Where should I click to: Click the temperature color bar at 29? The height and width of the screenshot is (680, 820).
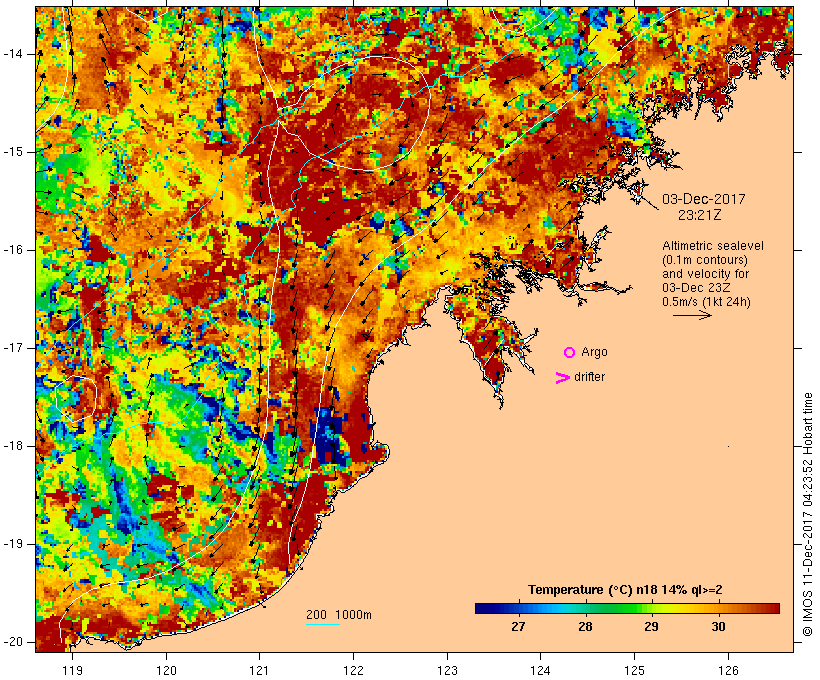[x=651, y=608]
